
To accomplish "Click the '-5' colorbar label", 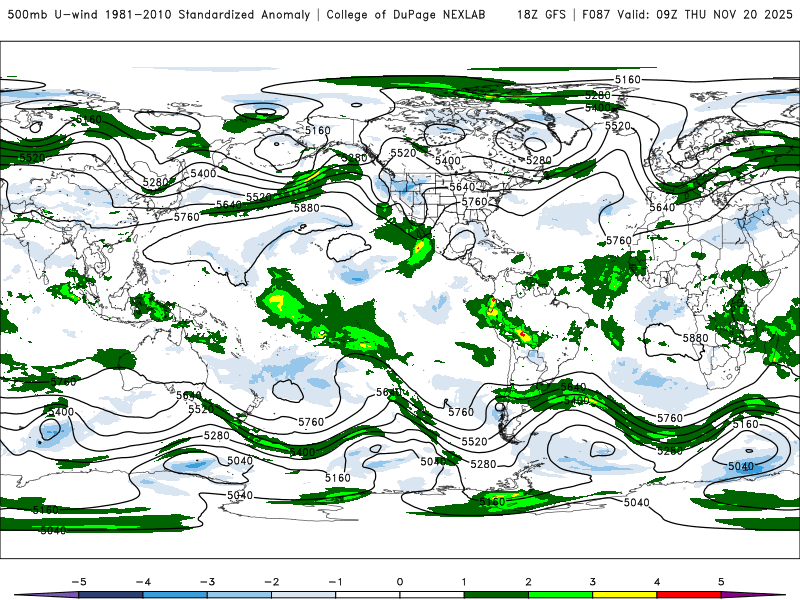I will point(79,582).
